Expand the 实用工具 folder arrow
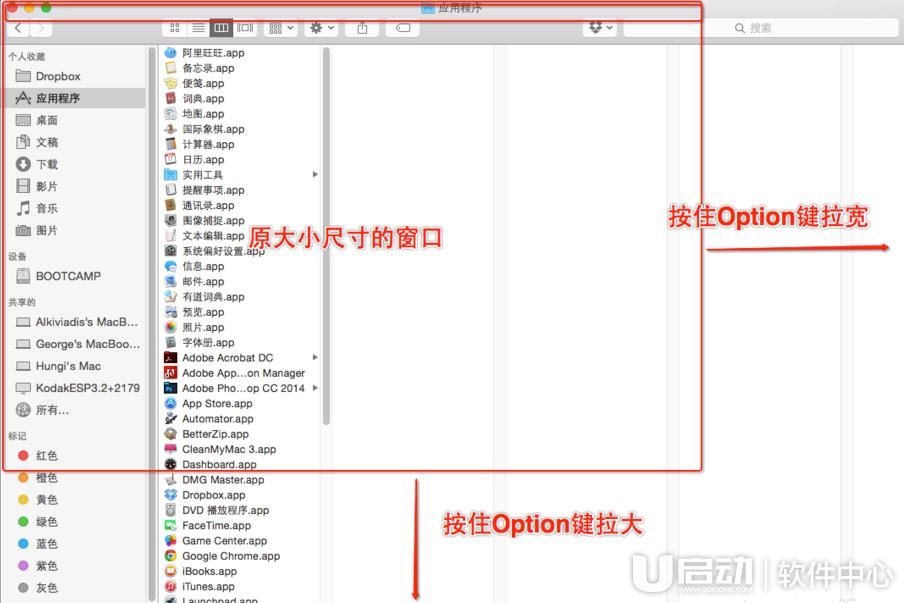 pos(315,174)
